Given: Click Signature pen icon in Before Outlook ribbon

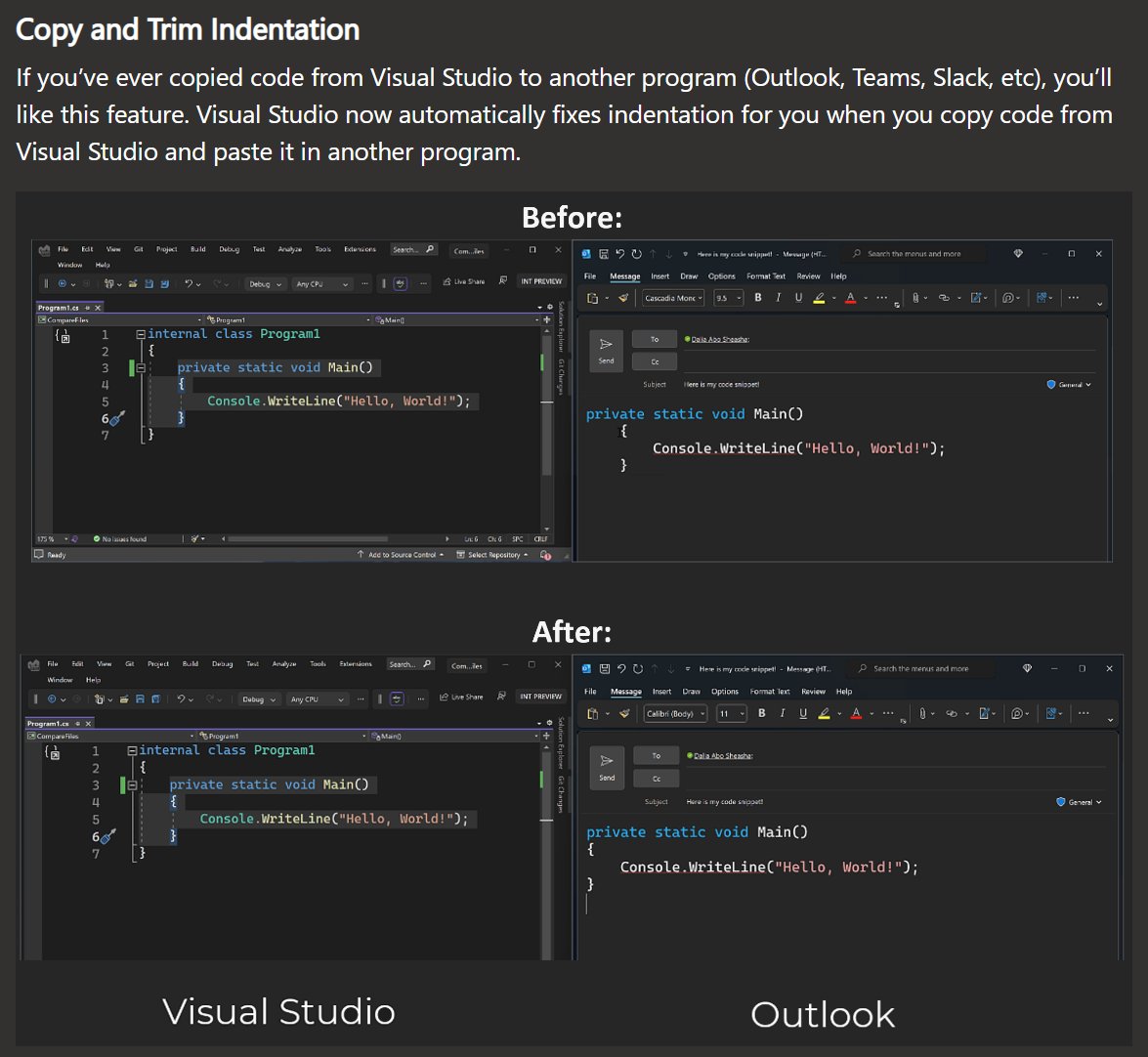Looking at the screenshot, I should coord(975,298).
